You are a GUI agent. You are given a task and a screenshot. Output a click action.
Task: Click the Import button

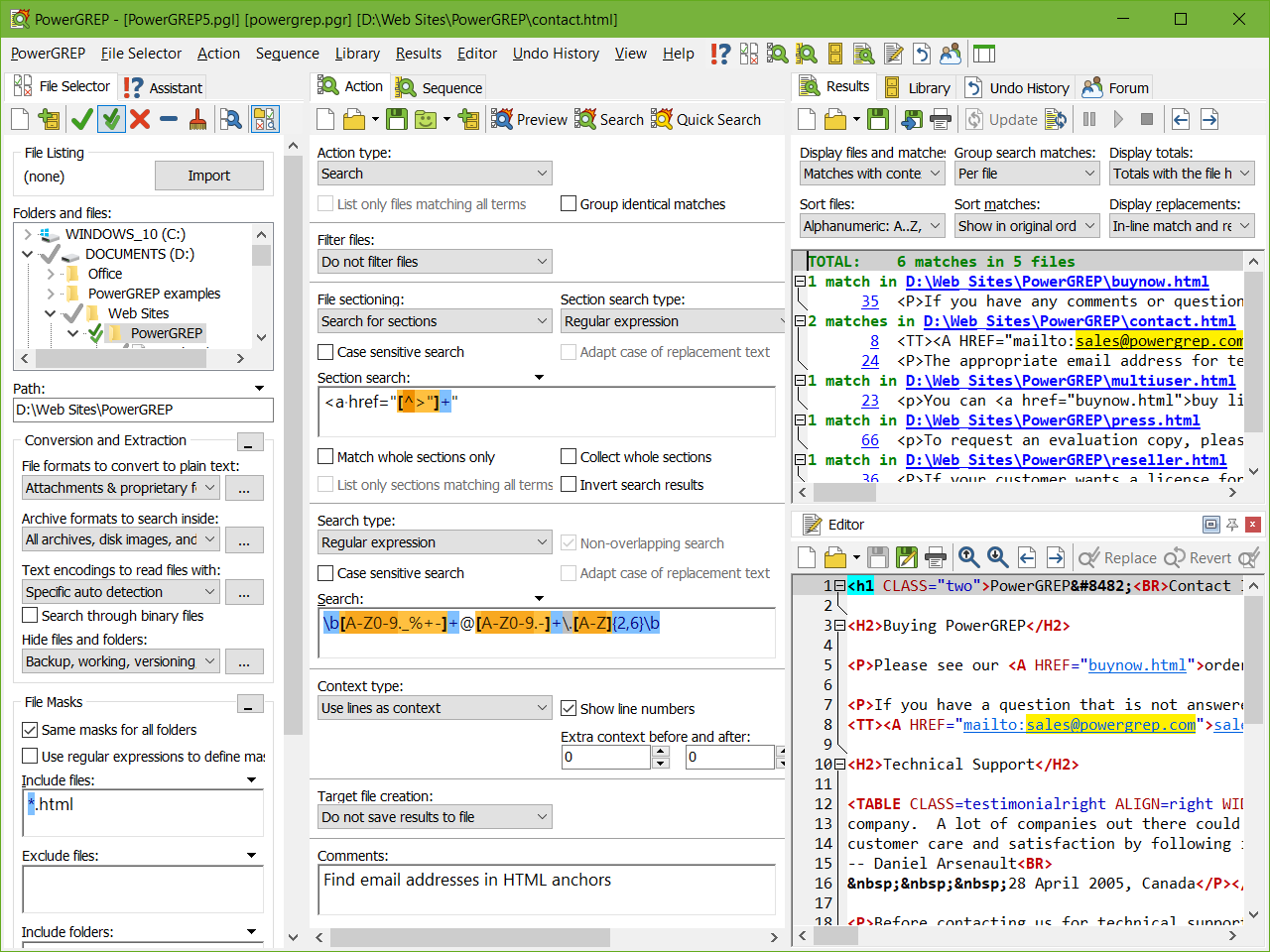(209, 176)
